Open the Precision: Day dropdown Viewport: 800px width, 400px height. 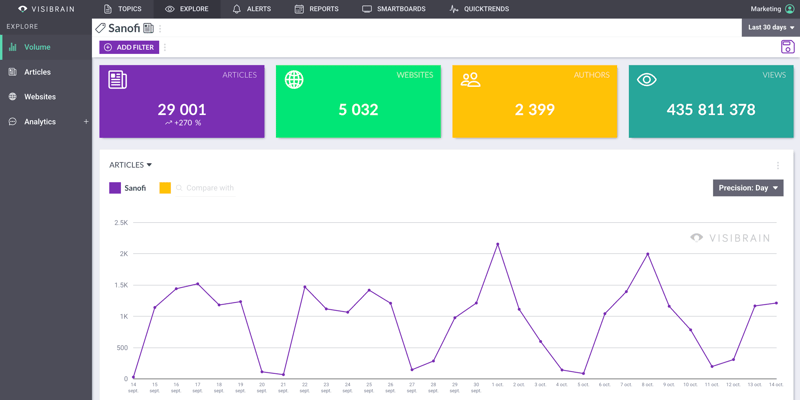tap(747, 188)
